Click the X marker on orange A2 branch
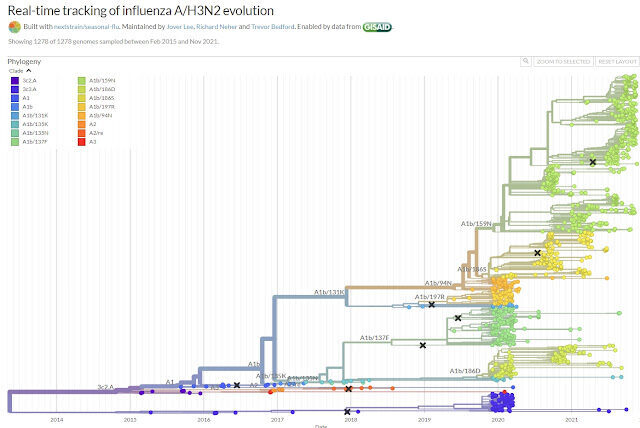Image resolution: width=640 pixels, height=428 pixels. pyautogui.click(x=348, y=389)
